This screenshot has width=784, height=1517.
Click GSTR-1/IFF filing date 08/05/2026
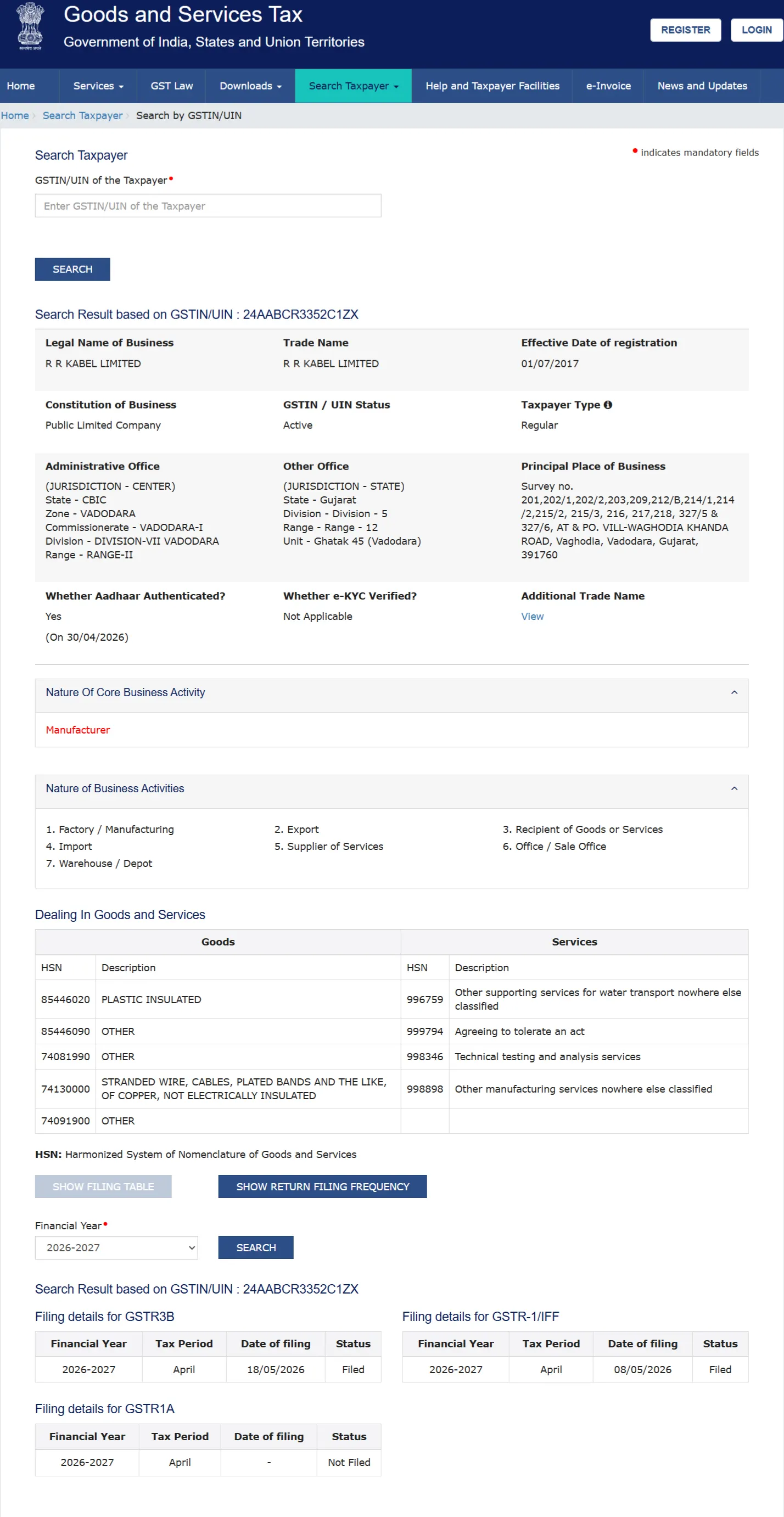click(x=643, y=1369)
